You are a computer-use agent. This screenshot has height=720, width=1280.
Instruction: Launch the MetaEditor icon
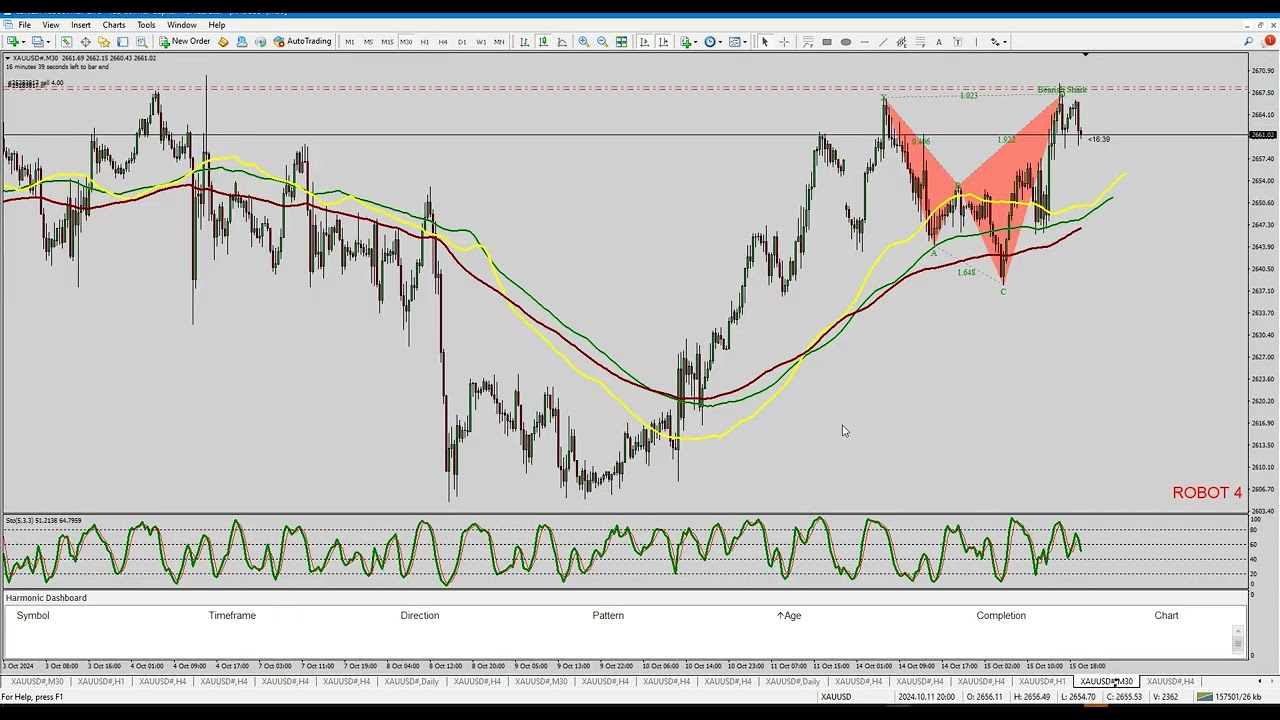[223, 42]
